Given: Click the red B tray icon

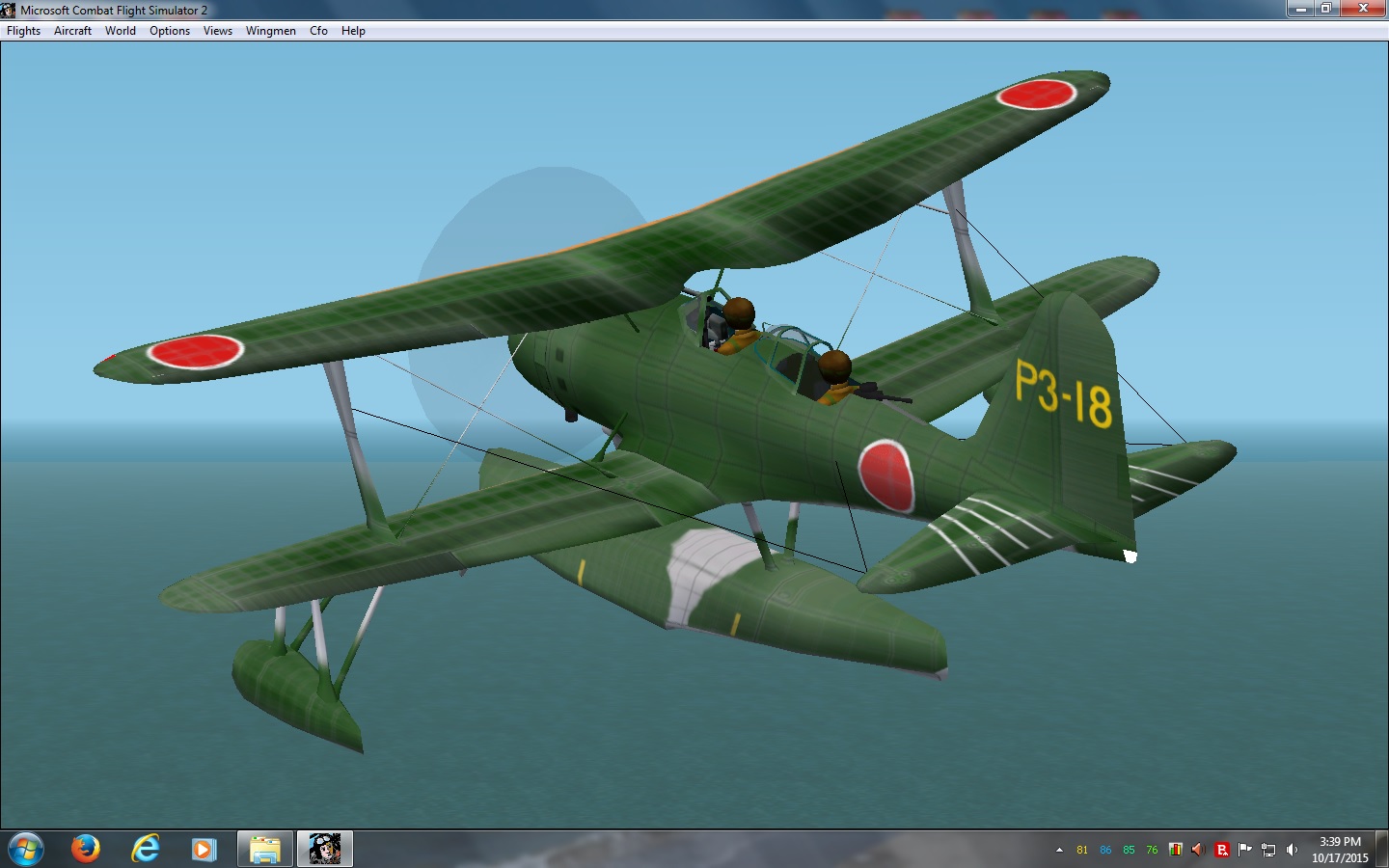Looking at the screenshot, I should click(x=1222, y=850).
